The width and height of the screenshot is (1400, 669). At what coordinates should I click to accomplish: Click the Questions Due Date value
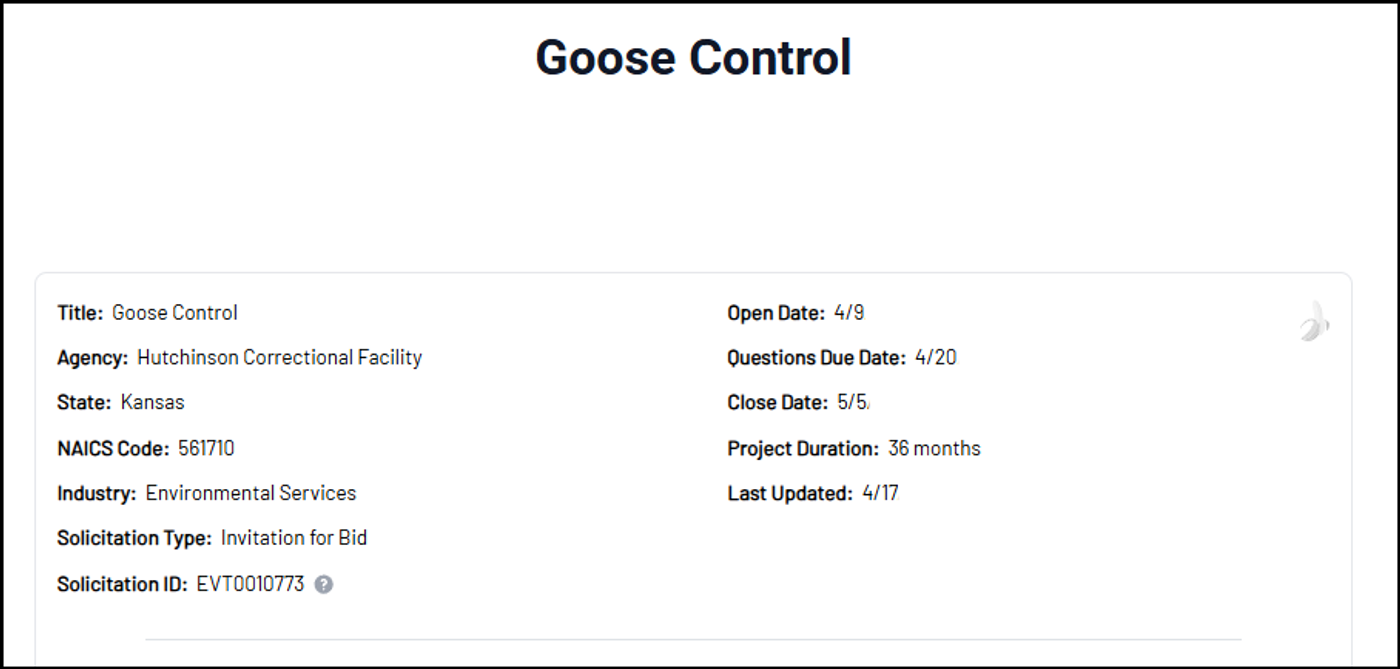click(x=936, y=357)
